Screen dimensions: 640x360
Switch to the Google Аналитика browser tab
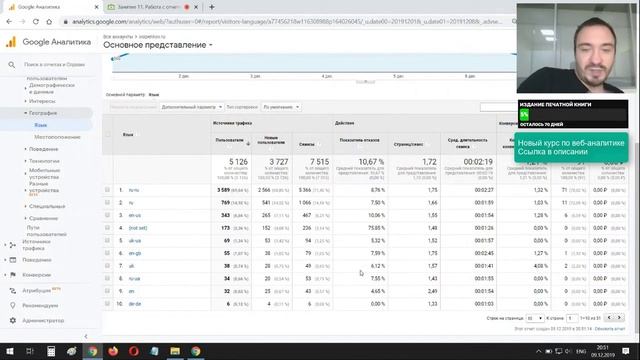[x=52, y=7]
